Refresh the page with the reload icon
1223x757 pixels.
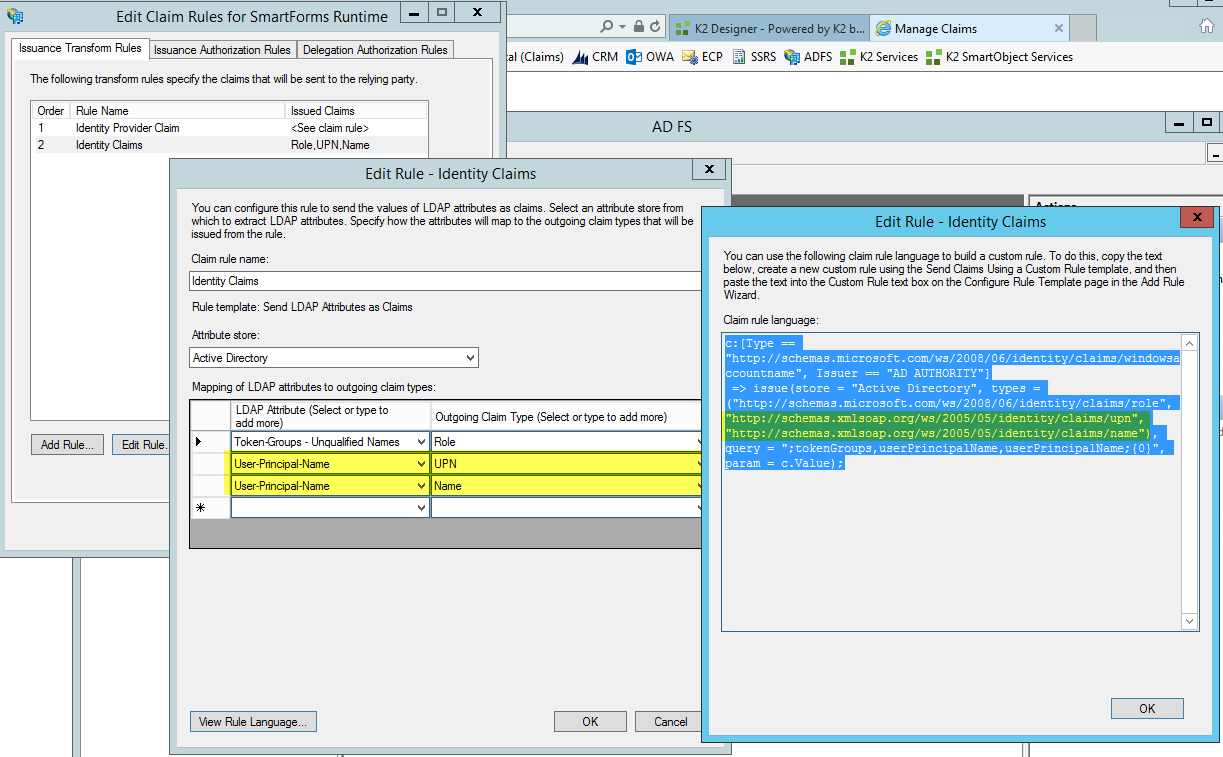tap(655, 27)
